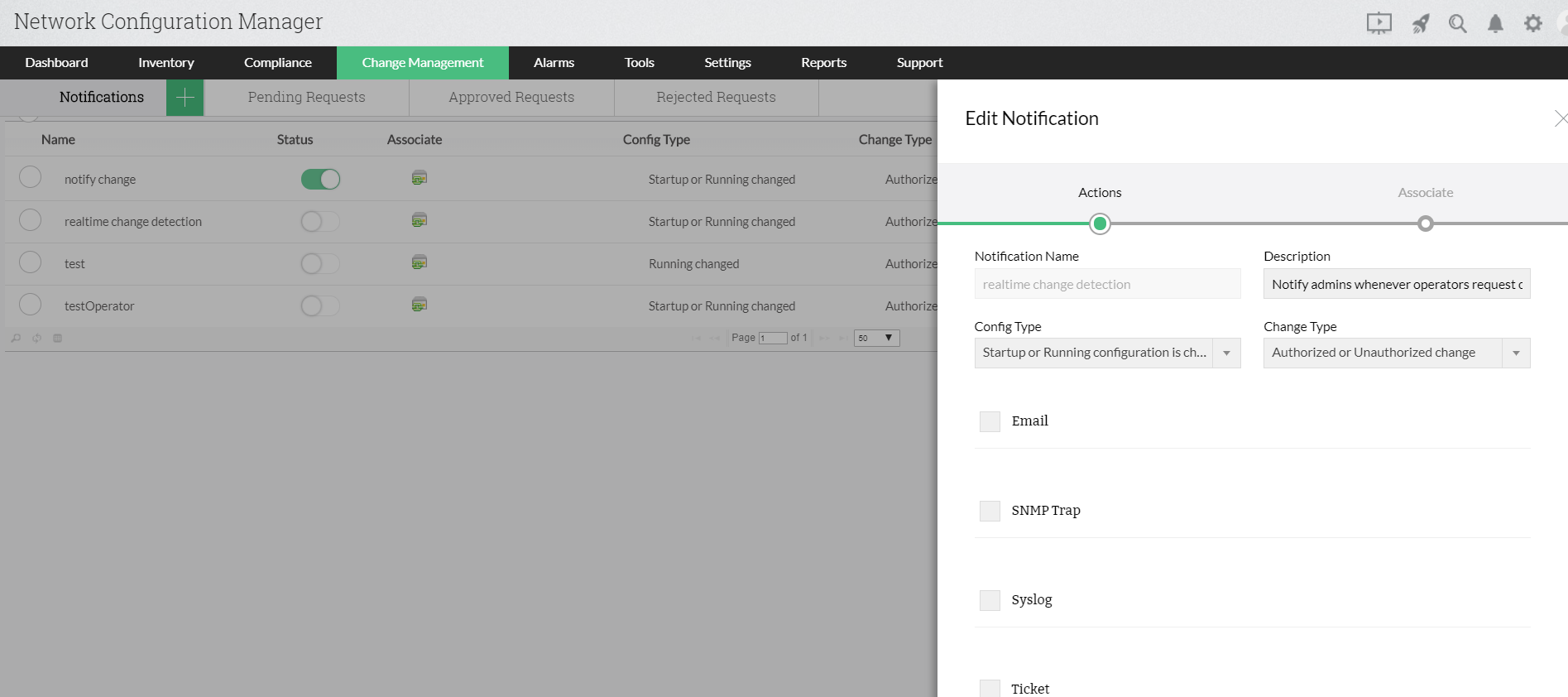Open the Compliance menu
Screen dimensions: 1568x697
click(x=278, y=63)
